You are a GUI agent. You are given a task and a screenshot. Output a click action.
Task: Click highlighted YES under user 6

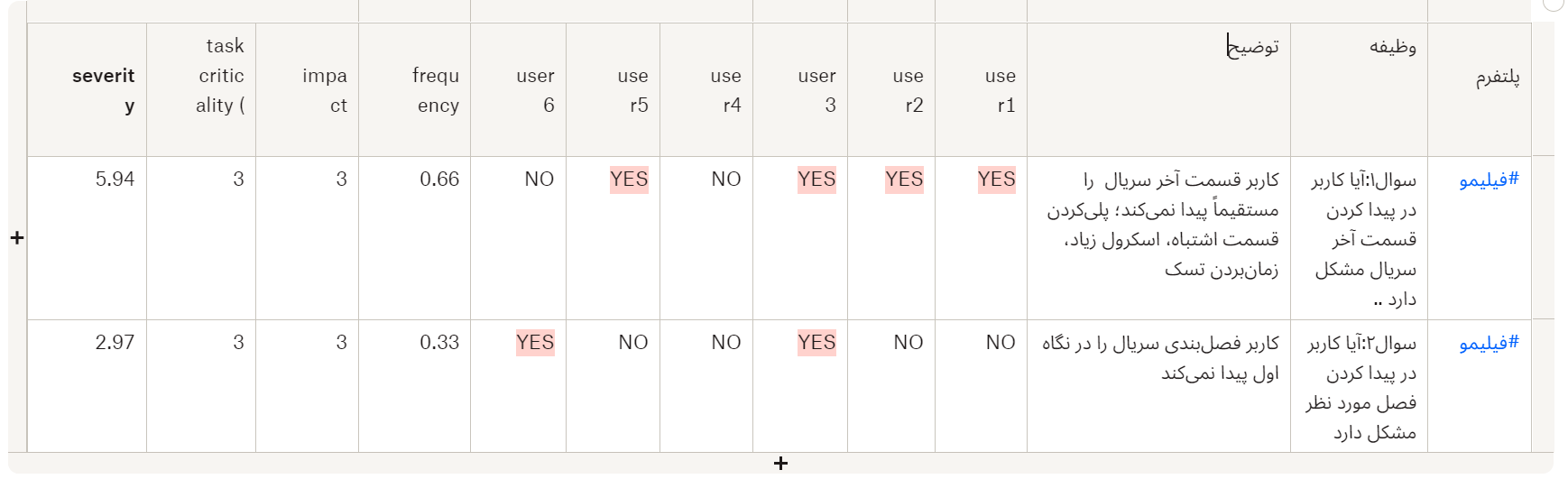coord(535,343)
